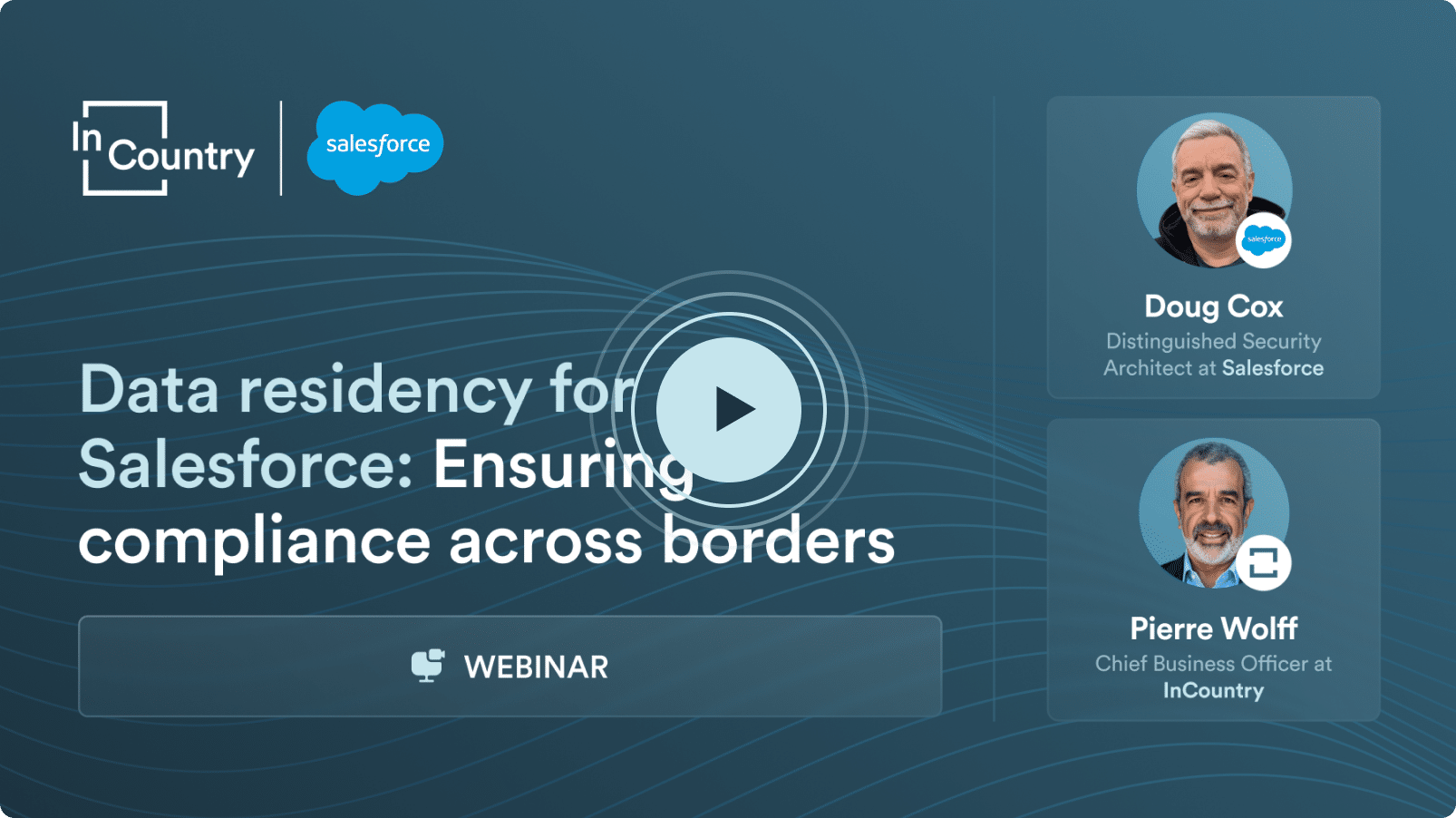The width and height of the screenshot is (1456, 818).
Task: Click the Salesforce name in Doug Cox's title
Action: (x=1272, y=368)
